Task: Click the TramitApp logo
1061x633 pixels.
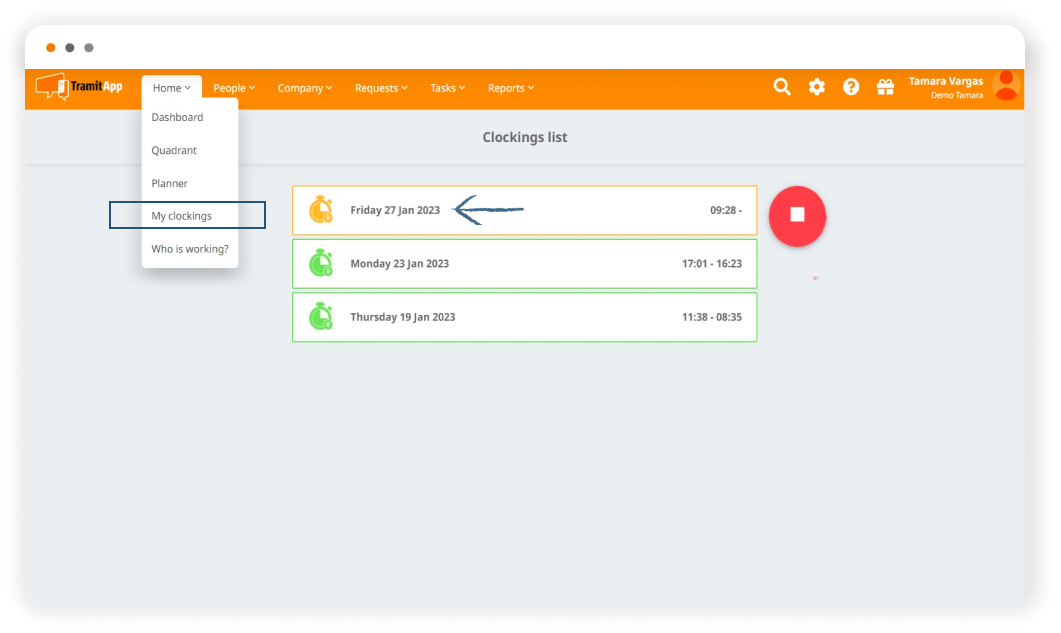Action: click(x=79, y=87)
